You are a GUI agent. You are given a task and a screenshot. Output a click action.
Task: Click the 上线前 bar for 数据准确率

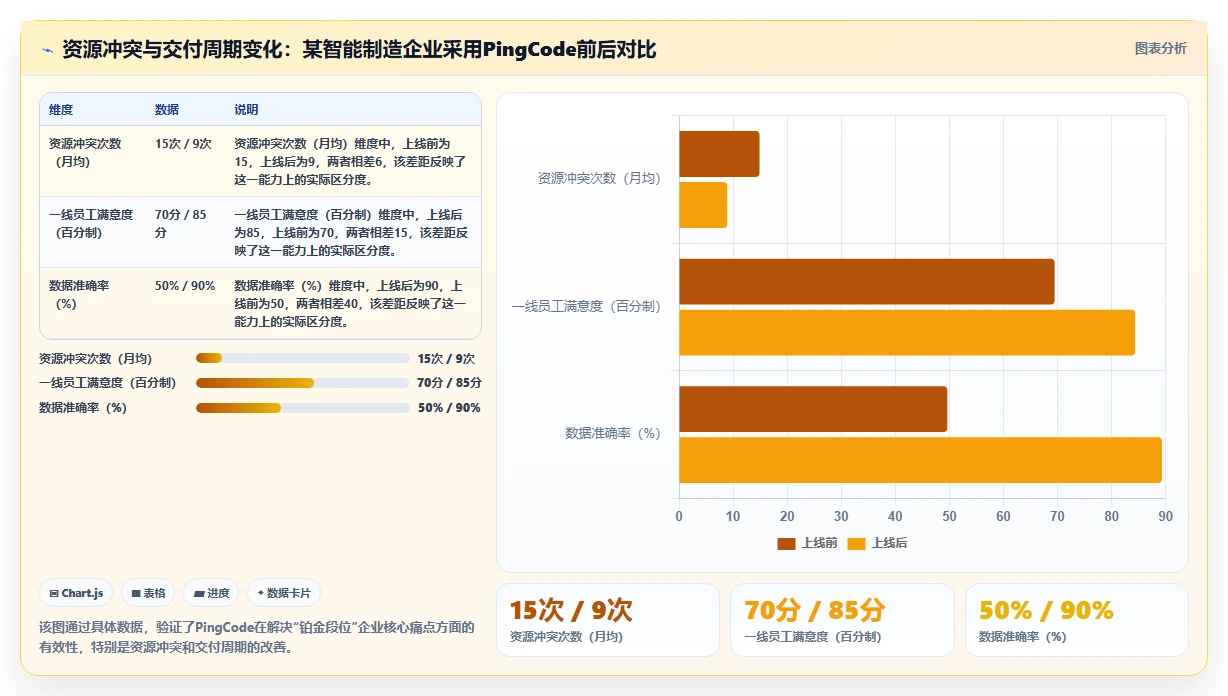coord(813,409)
